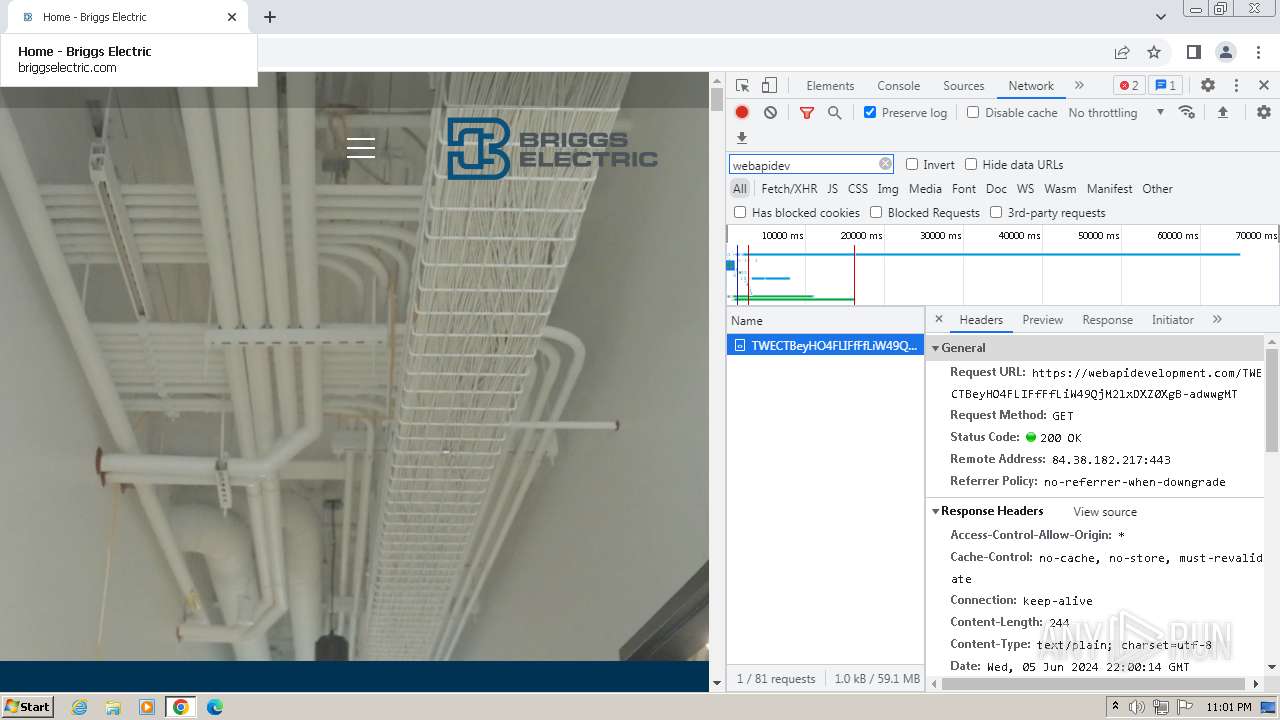
Task: Activate the inspect element picker icon
Action: (x=742, y=86)
